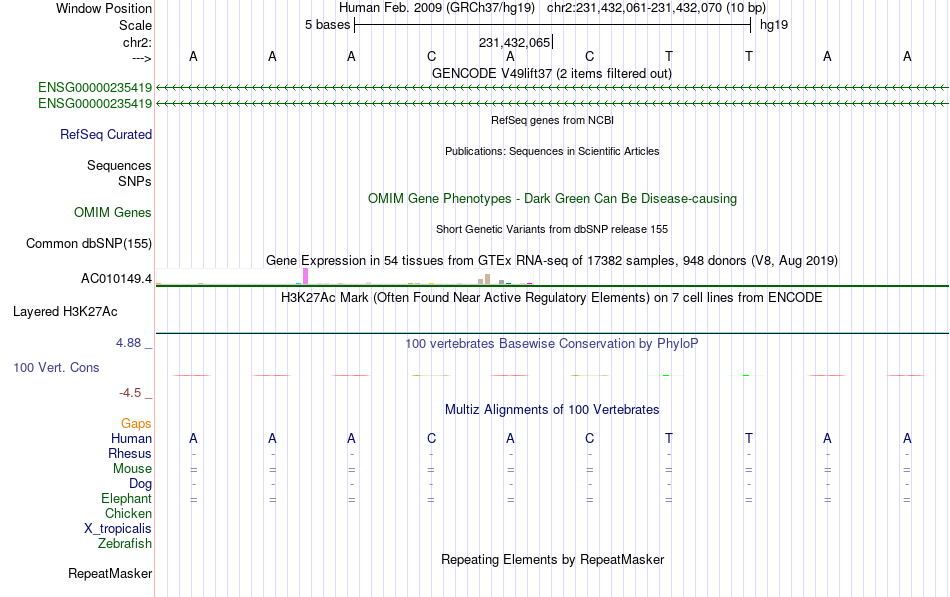Click Short Genetic Variants from dbSNP title
Image resolution: width=950 pixels, height=597 pixels.
tap(552, 229)
